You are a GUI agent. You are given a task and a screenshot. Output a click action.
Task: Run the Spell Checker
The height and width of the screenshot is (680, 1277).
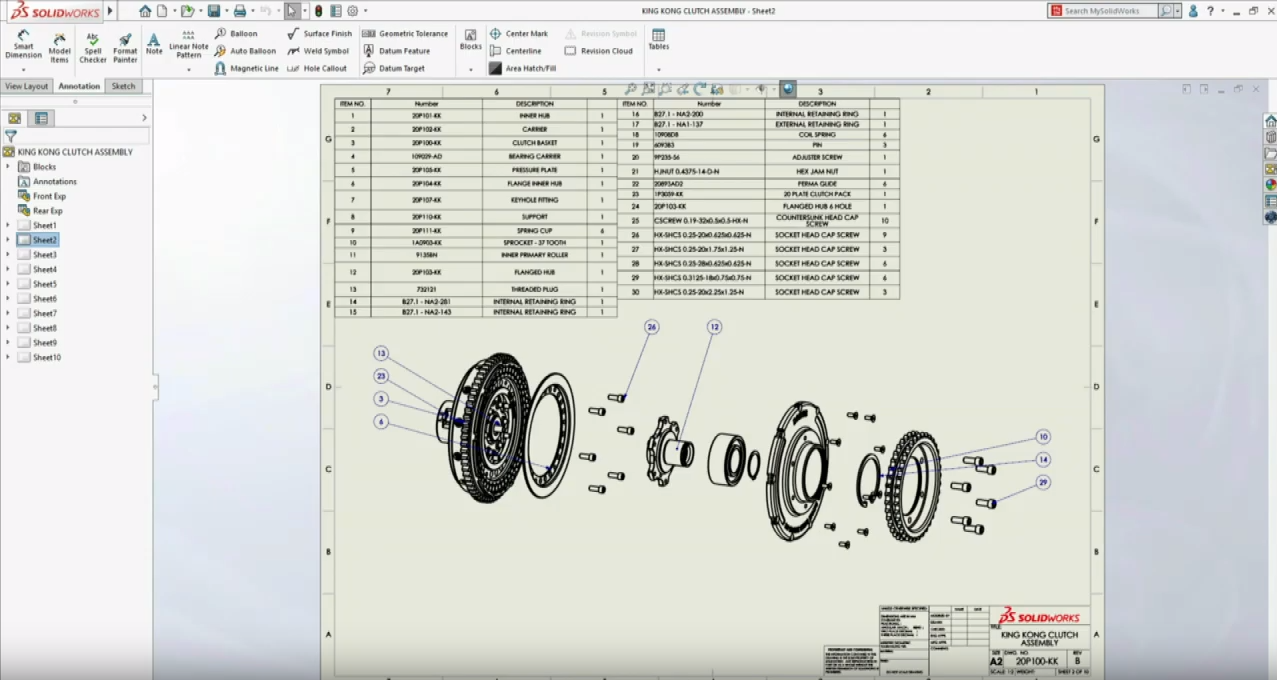[x=92, y=47]
